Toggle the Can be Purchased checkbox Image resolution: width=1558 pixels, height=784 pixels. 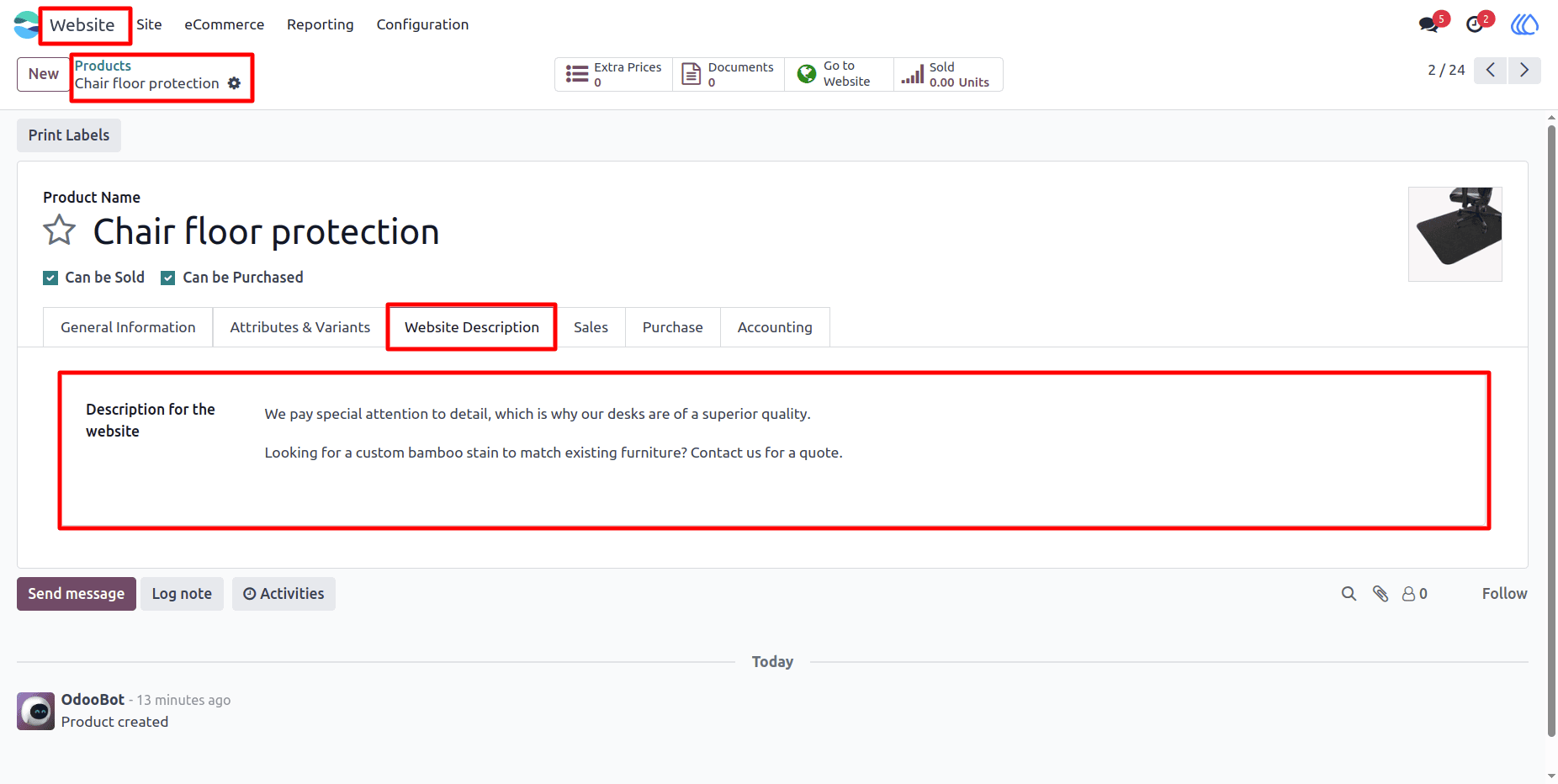[x=168, y=278]
